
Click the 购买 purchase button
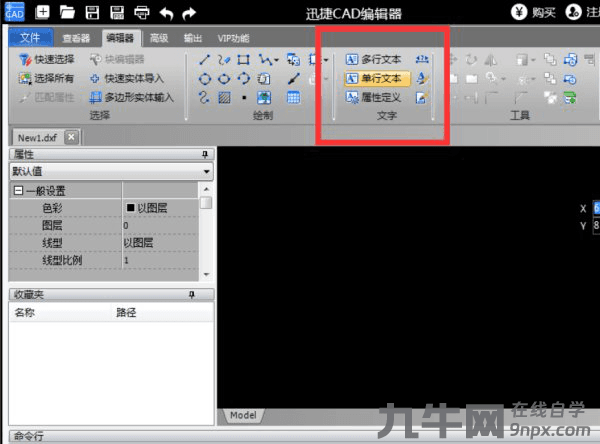tap(533, 13)
